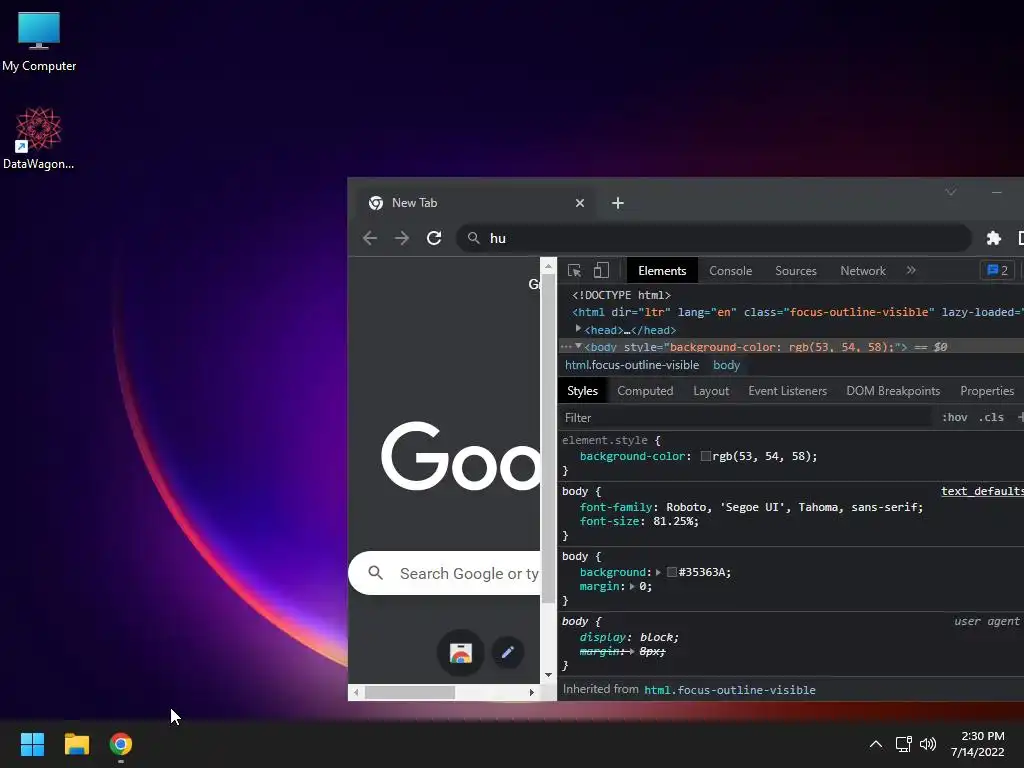Open network status tray icon

(903, 744)
